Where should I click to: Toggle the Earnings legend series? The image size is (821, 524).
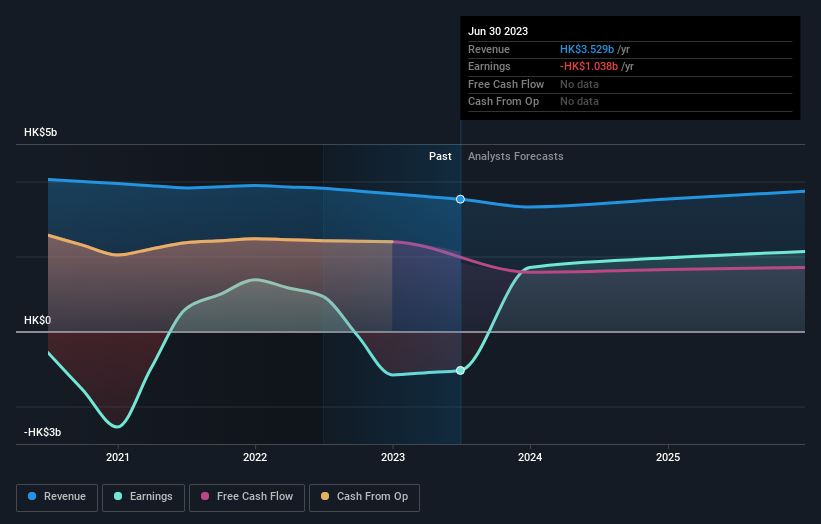coord(143,497)
